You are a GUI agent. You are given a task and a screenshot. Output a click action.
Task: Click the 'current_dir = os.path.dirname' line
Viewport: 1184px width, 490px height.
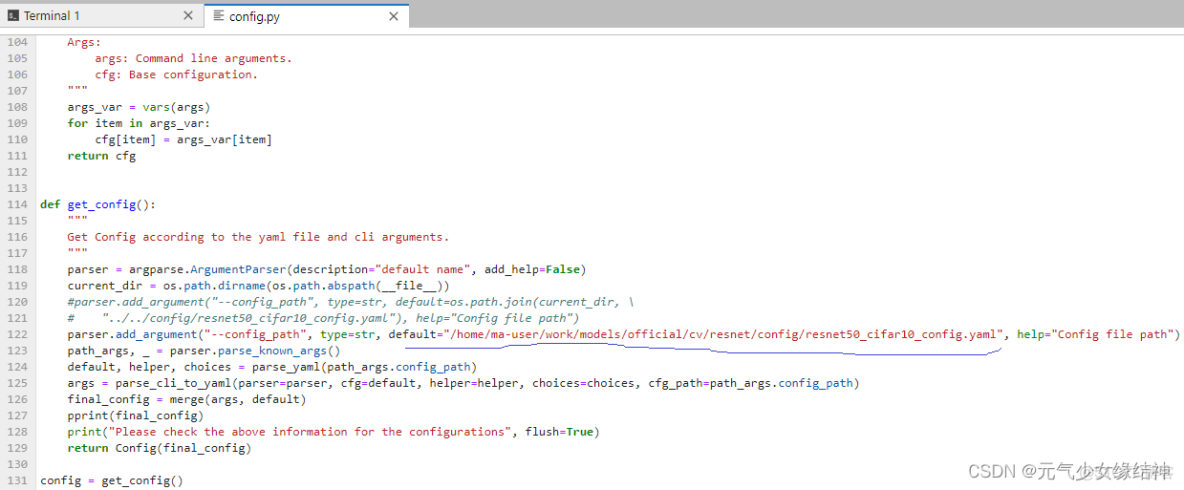point(258,285)
